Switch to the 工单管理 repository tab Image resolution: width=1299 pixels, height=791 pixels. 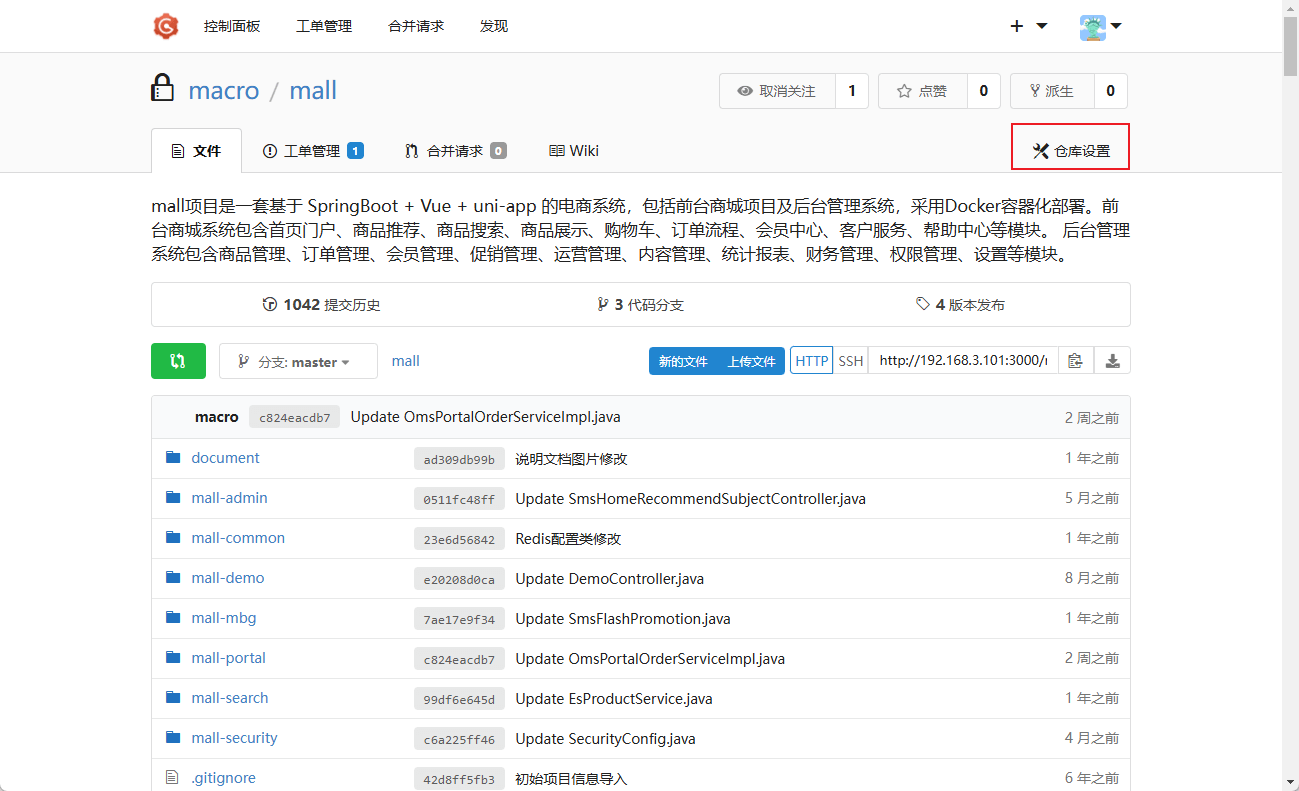coord(312,151)
